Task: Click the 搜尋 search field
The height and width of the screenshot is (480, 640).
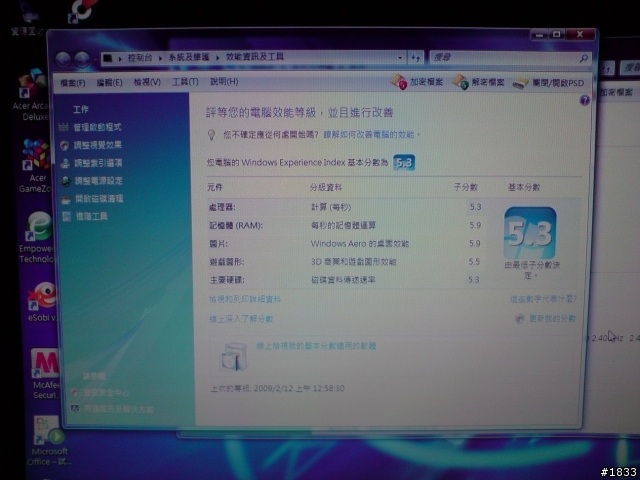Action: (x=503, y=58)
